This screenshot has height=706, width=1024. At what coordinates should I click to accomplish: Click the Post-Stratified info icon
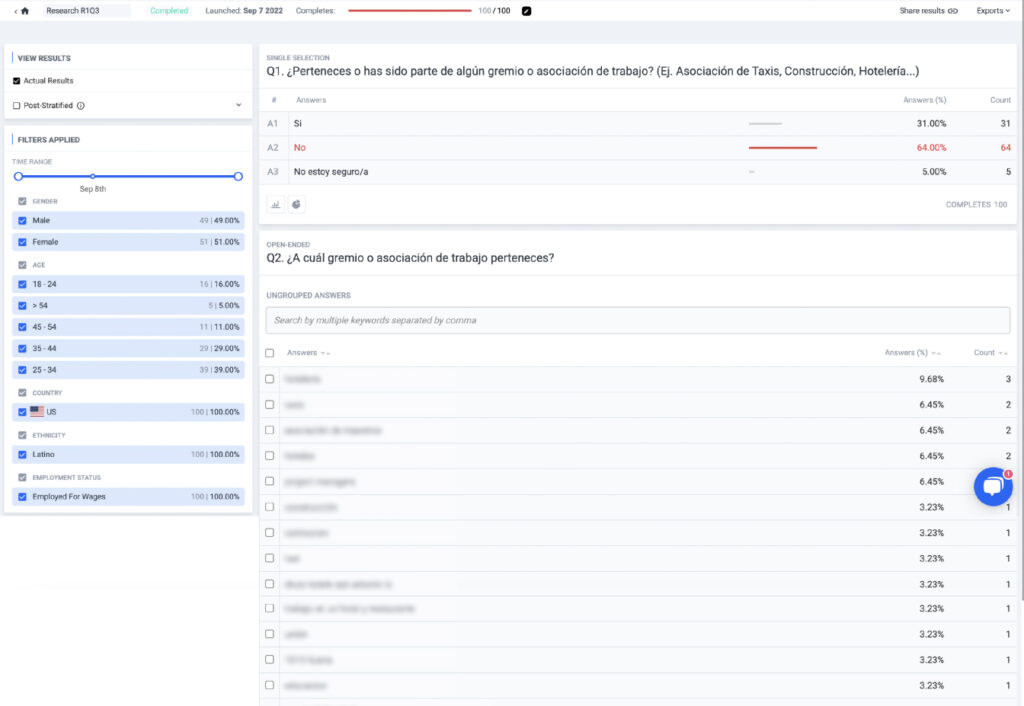pyautogui.click(x=81, y=105)
